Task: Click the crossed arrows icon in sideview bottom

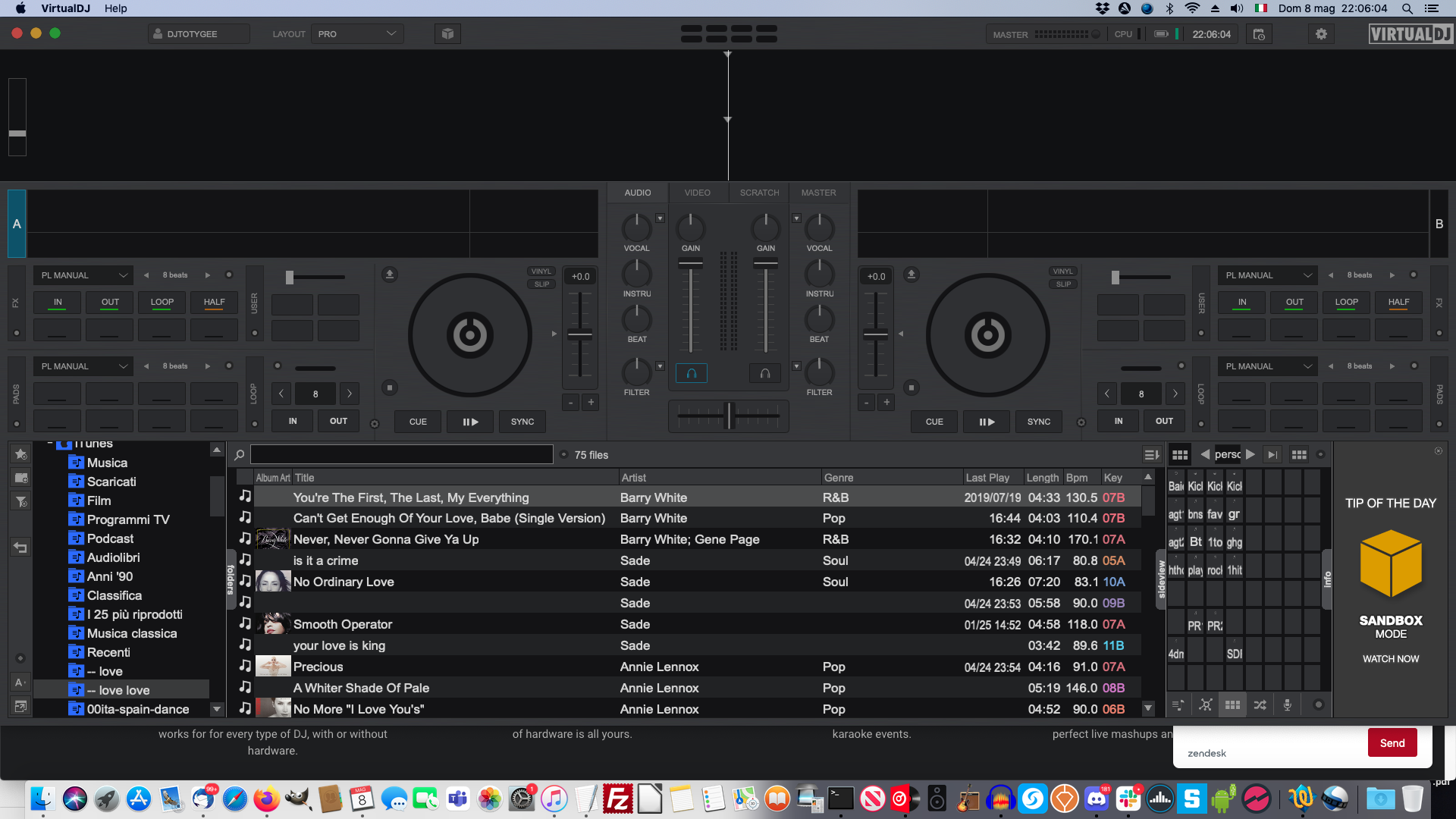Action: point(1205,705)
